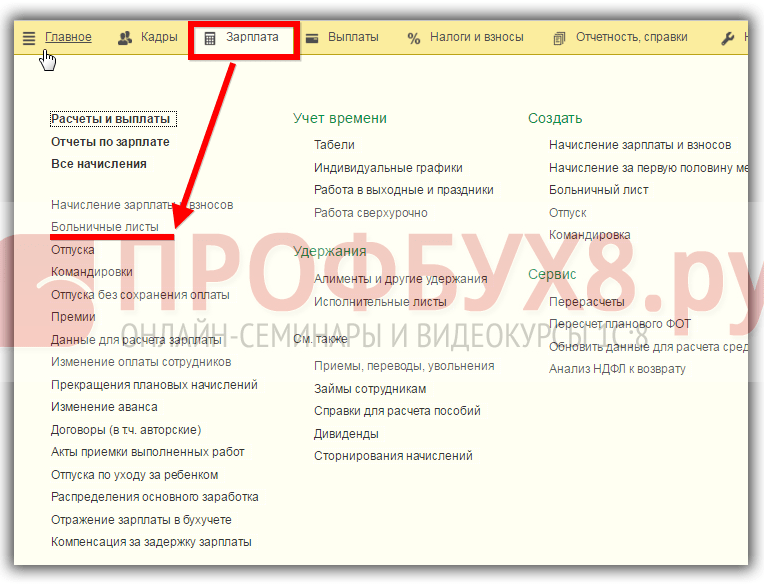Open Изменение аванса
The image size is (764, 585).
104,407
